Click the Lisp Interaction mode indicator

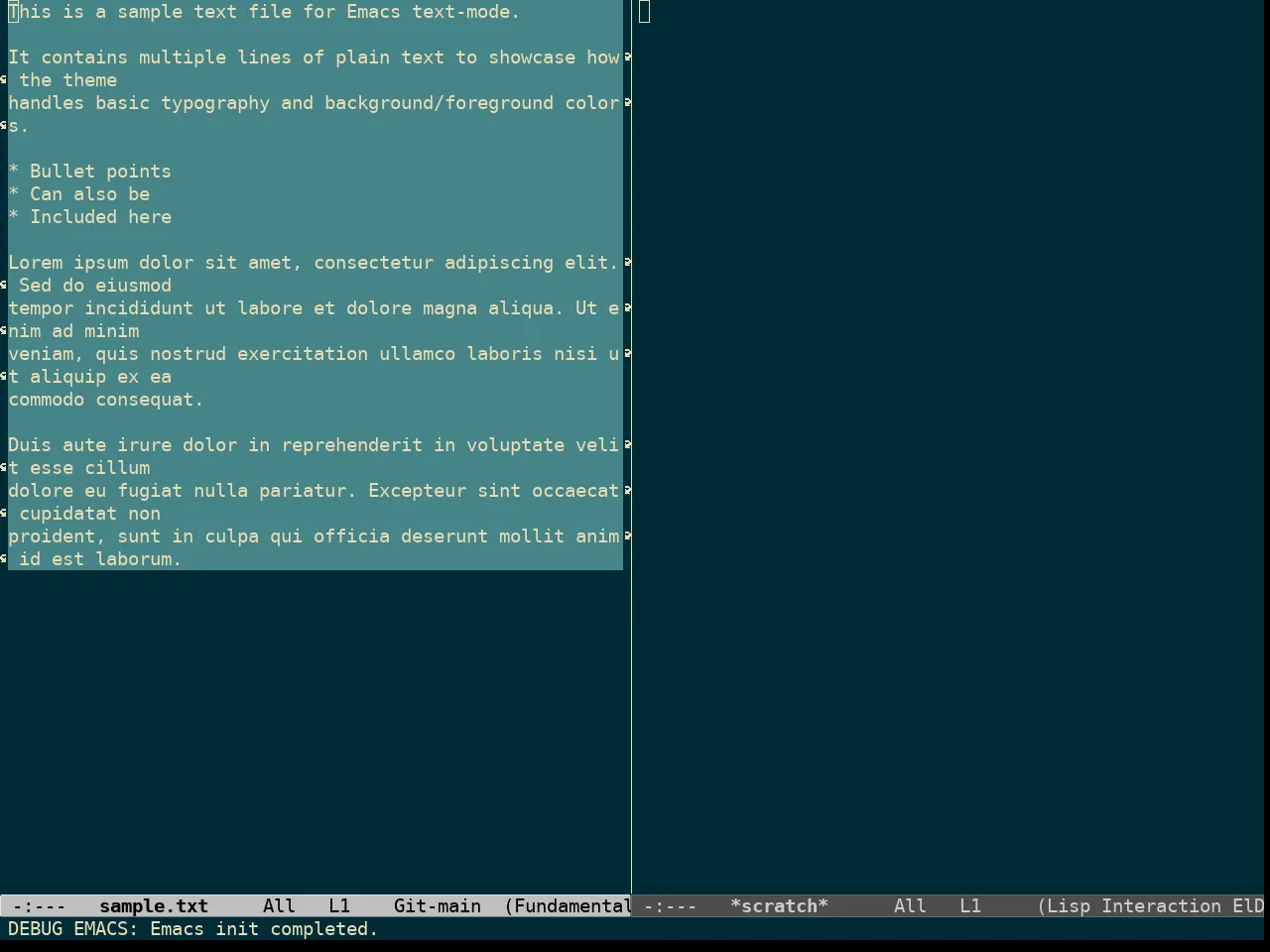tap(1130, 905)
